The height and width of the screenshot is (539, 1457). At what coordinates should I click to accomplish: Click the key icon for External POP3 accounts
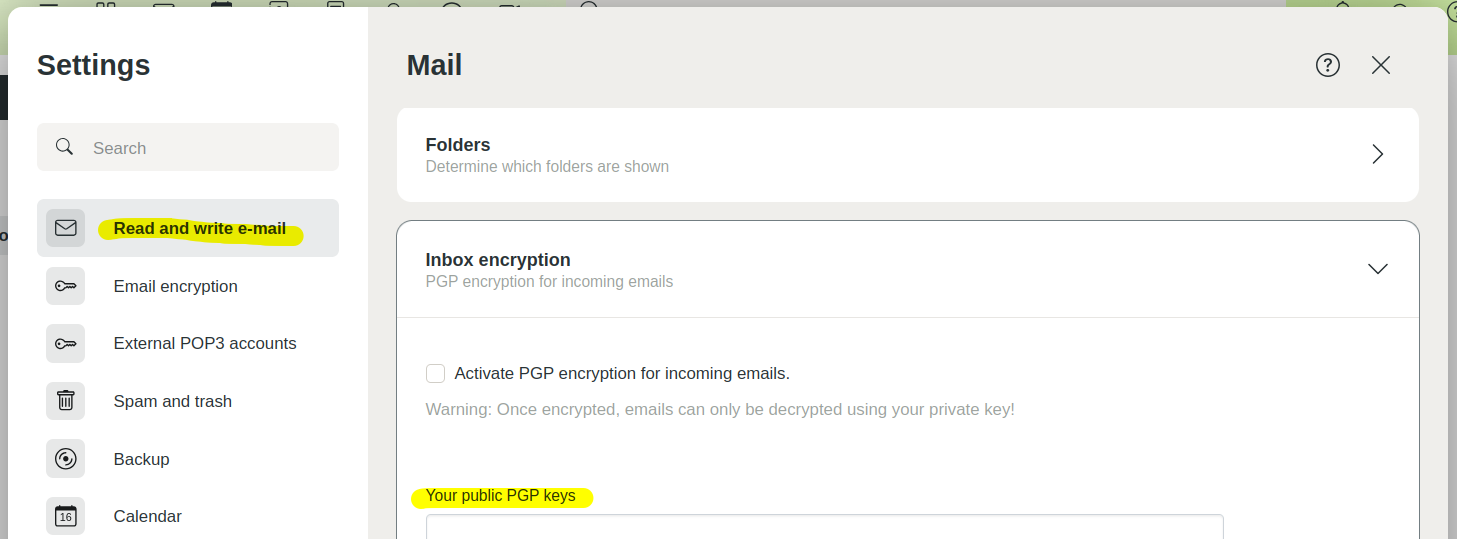[65, 343]
